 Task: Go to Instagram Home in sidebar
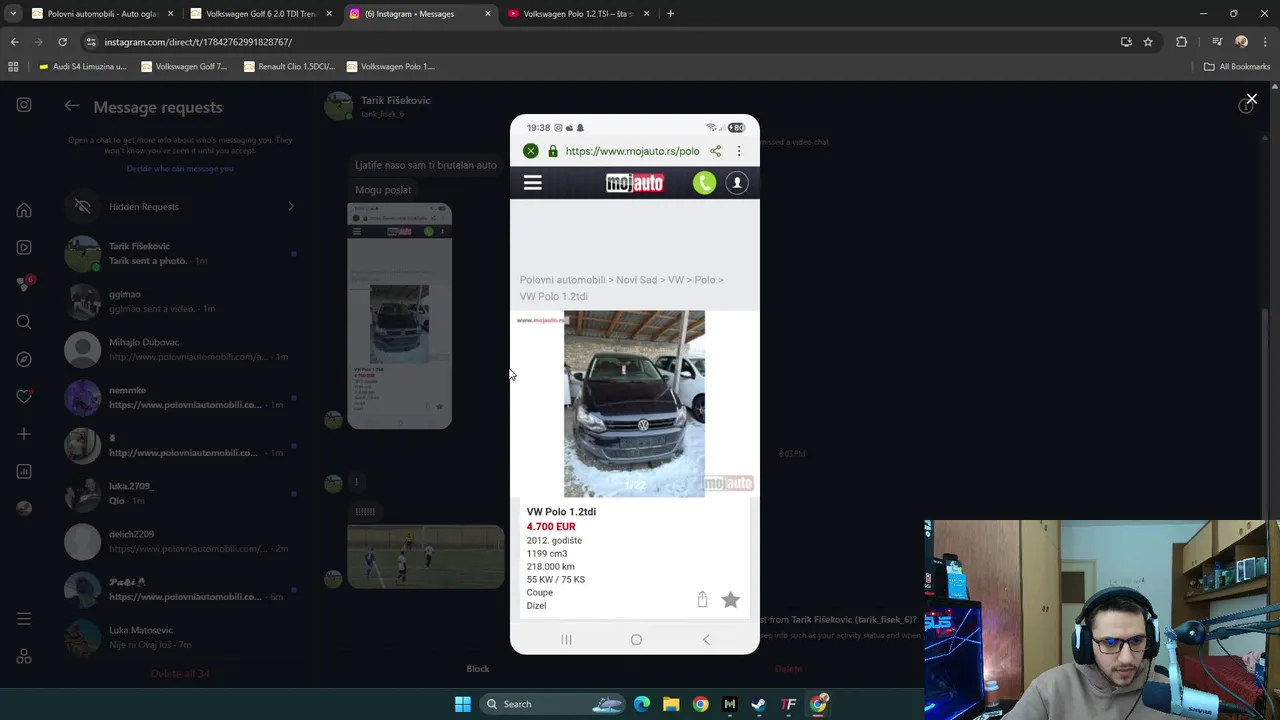24,211
